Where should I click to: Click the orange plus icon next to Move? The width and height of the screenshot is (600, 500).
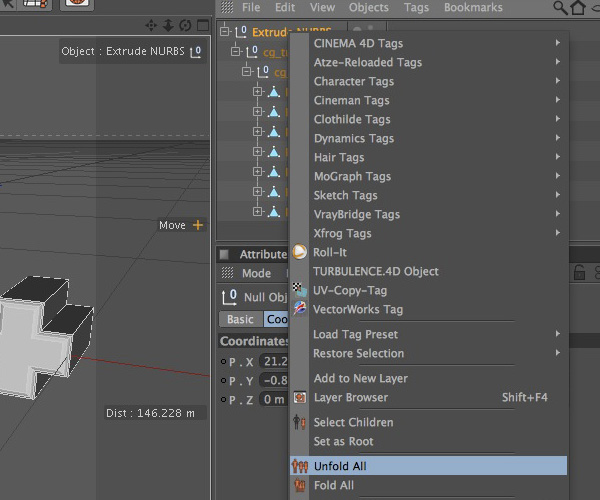click(x=198, y=225)
